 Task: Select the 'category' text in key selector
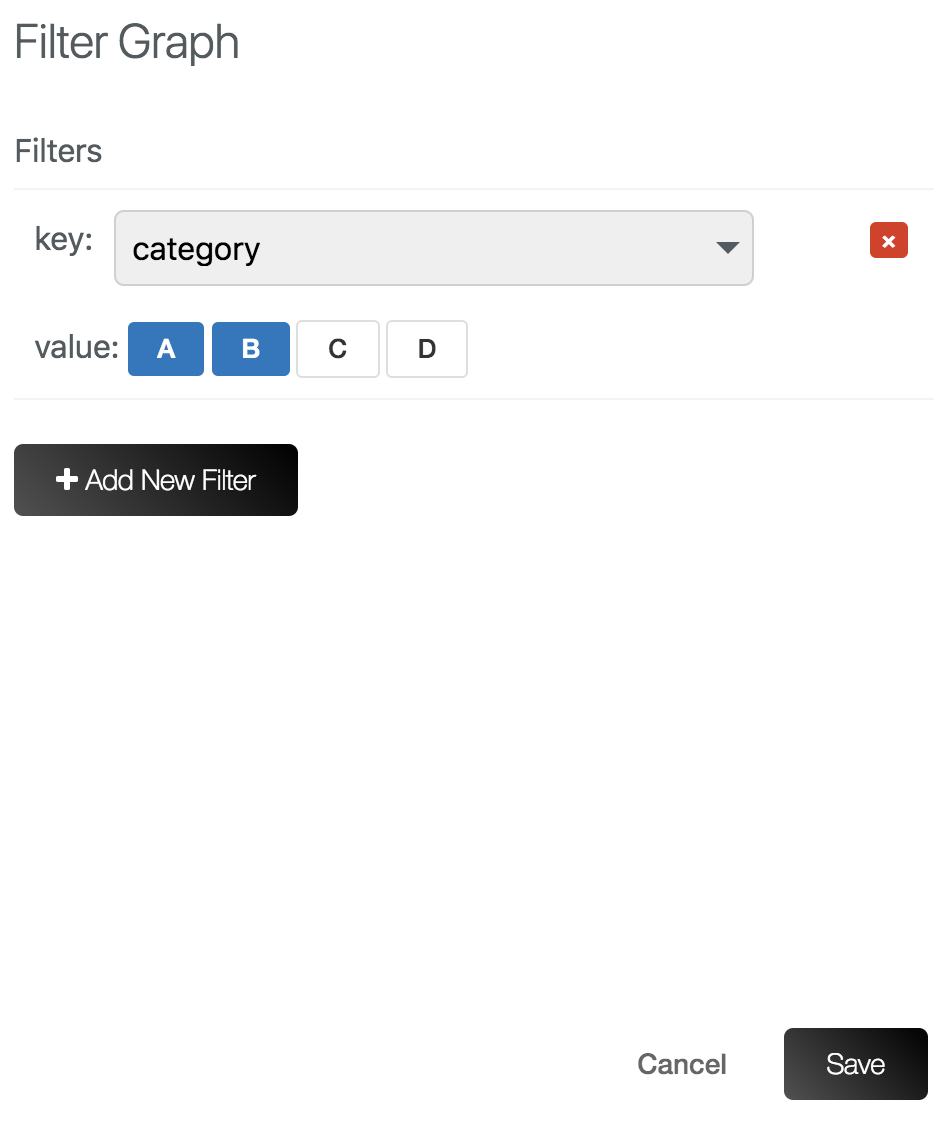point(196,249)
